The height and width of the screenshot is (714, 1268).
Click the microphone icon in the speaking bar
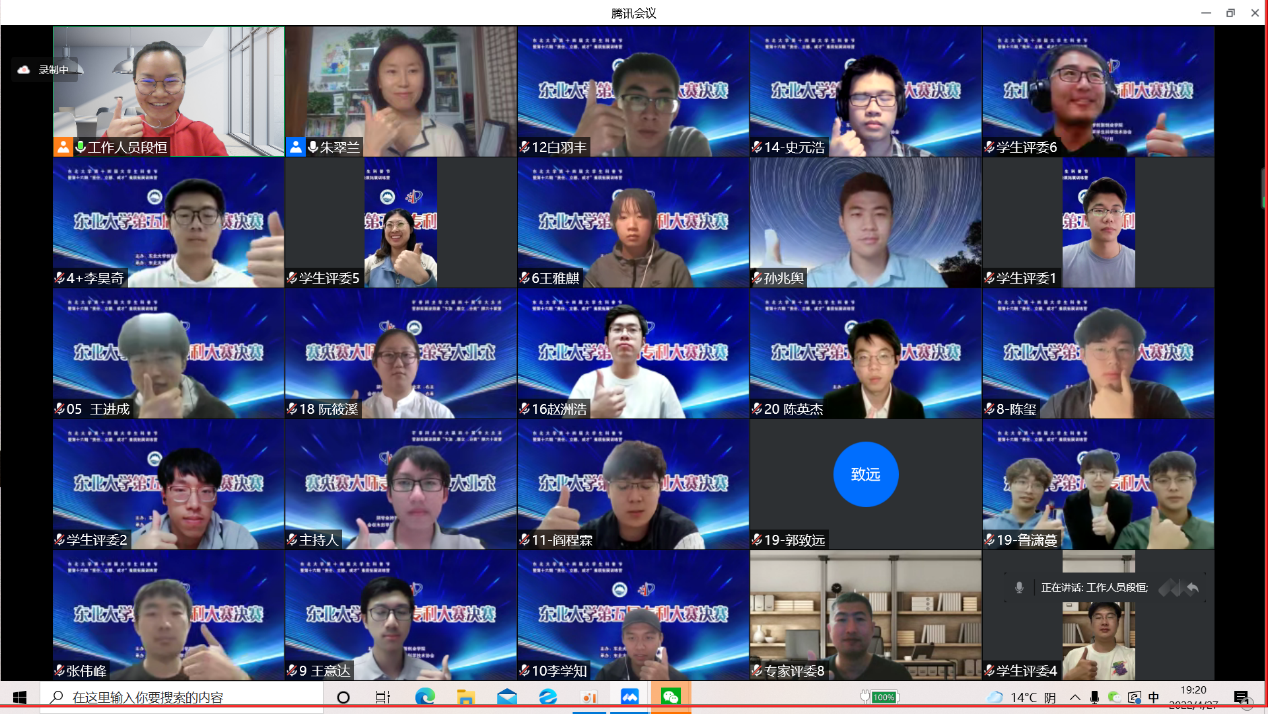[x=1019, y=588]
